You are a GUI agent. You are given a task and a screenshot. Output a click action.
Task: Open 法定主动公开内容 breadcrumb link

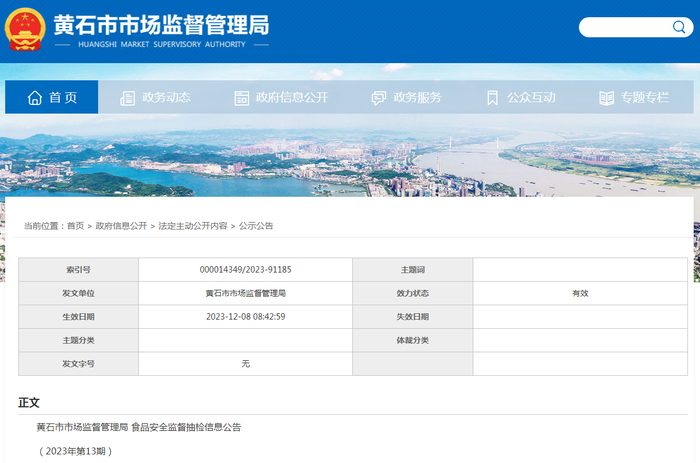[x=192, y=226]
